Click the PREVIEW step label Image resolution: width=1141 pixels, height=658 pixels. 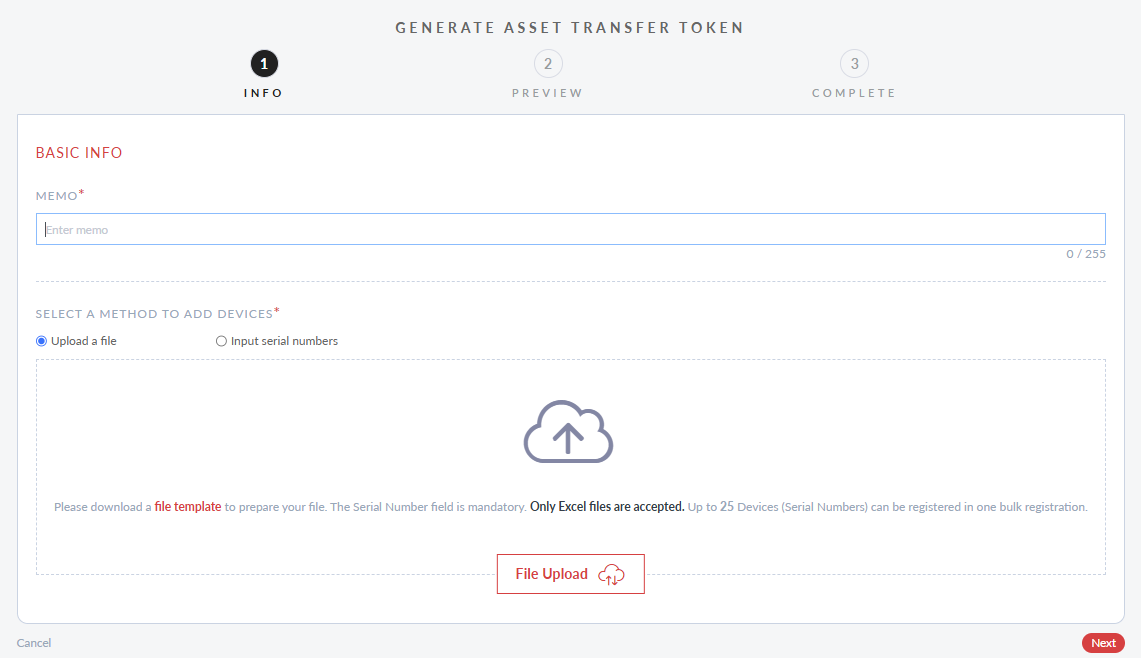click(547, 92)
